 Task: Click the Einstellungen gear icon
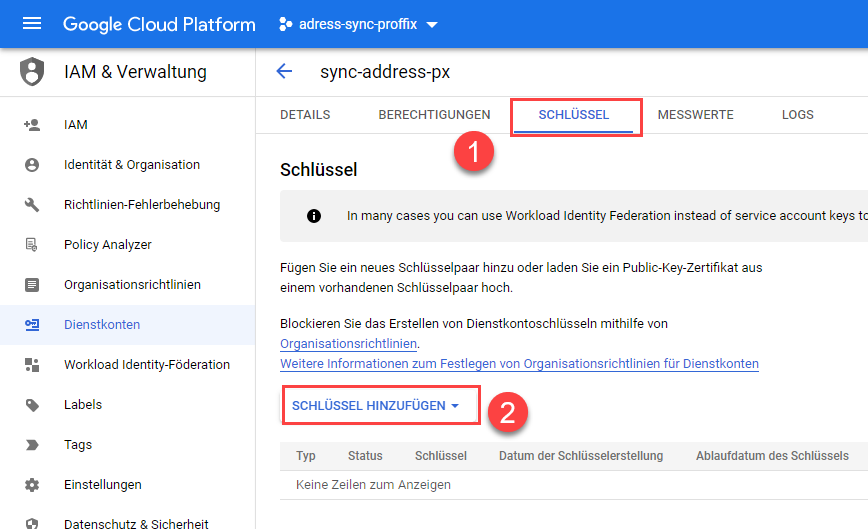pyautogui.click(x=32, y=485)
